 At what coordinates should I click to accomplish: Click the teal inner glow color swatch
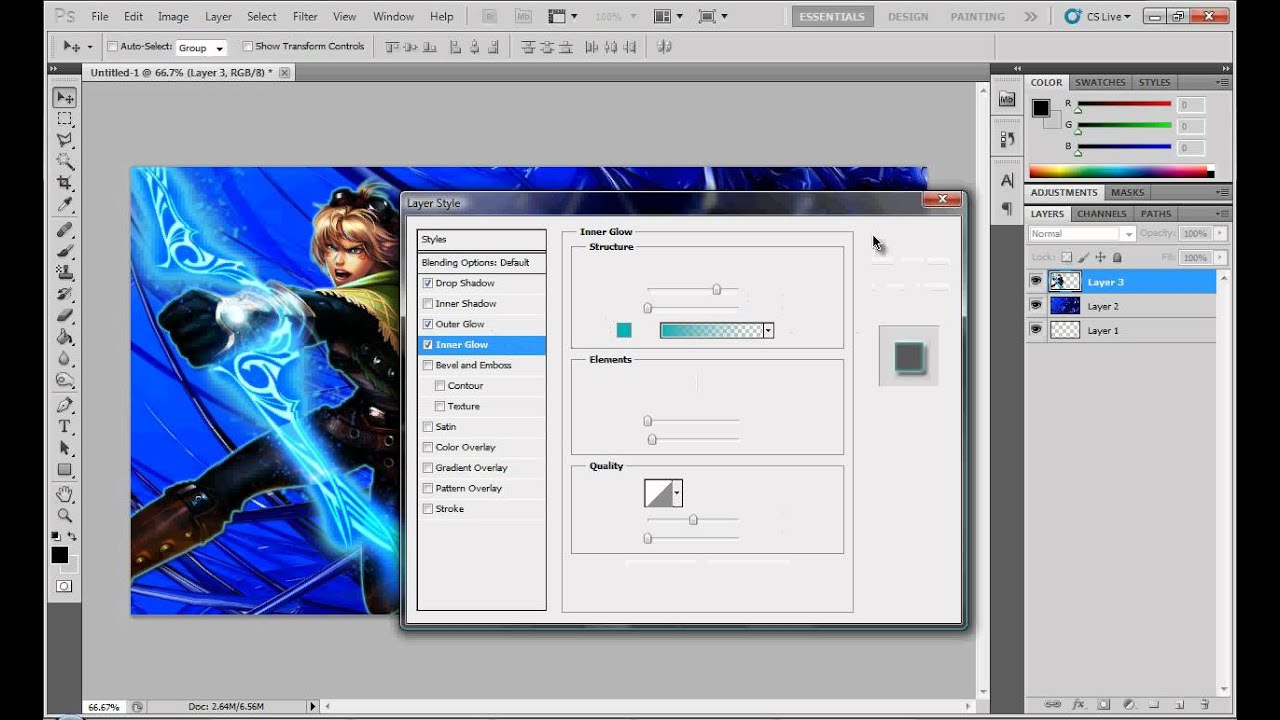(624, 331)
